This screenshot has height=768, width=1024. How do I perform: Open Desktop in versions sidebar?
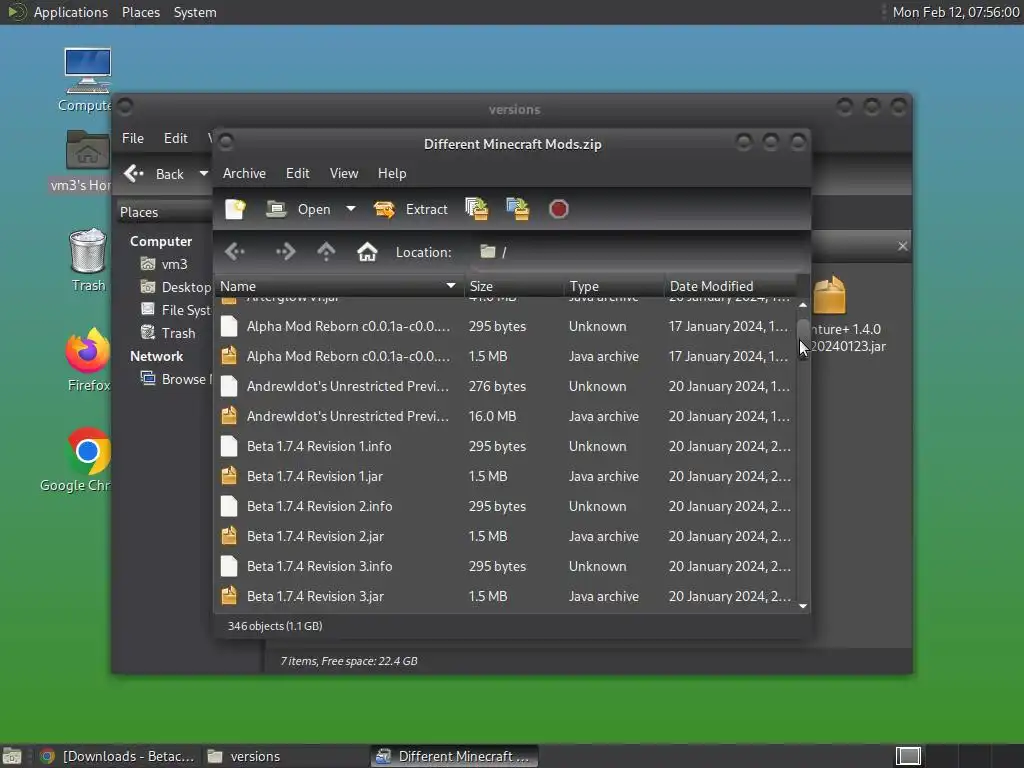click(176, 287)
